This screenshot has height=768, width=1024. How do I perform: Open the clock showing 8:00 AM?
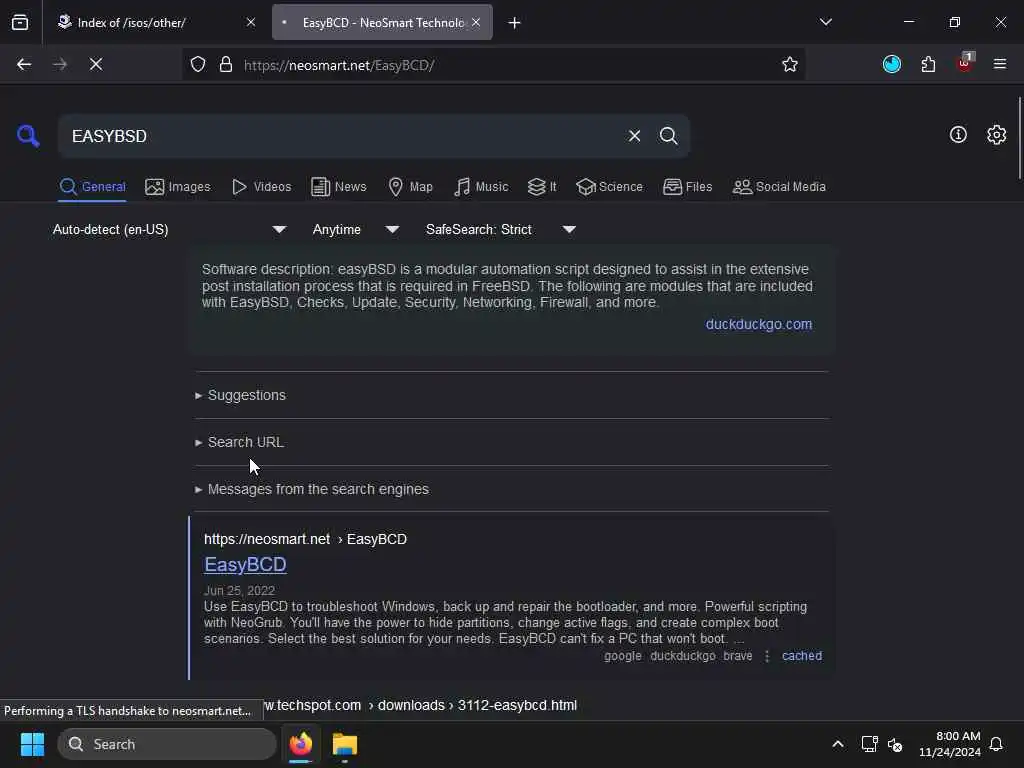(950, 744)
